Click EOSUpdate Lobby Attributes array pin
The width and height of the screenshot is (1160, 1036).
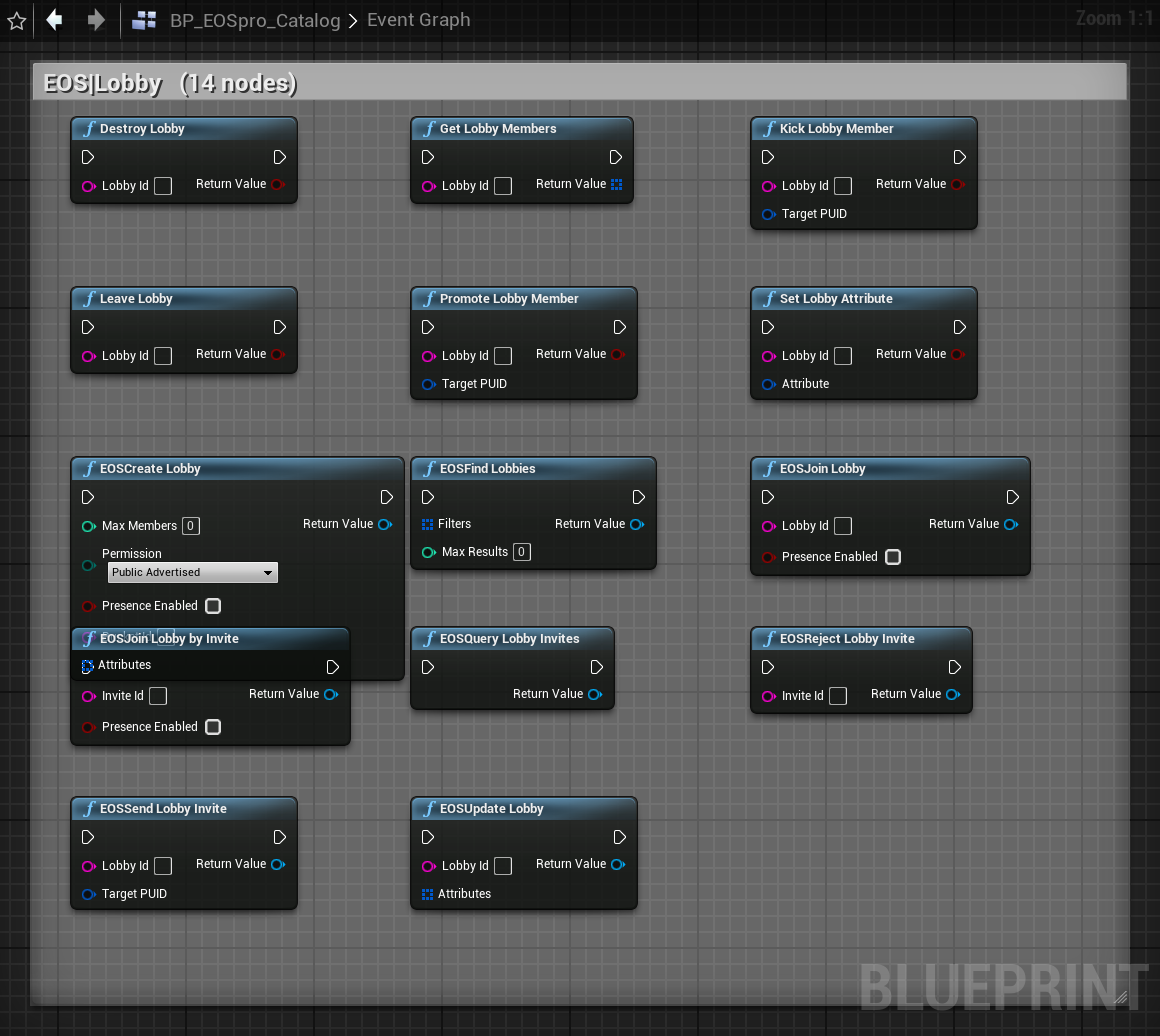(x=428, y=895)
